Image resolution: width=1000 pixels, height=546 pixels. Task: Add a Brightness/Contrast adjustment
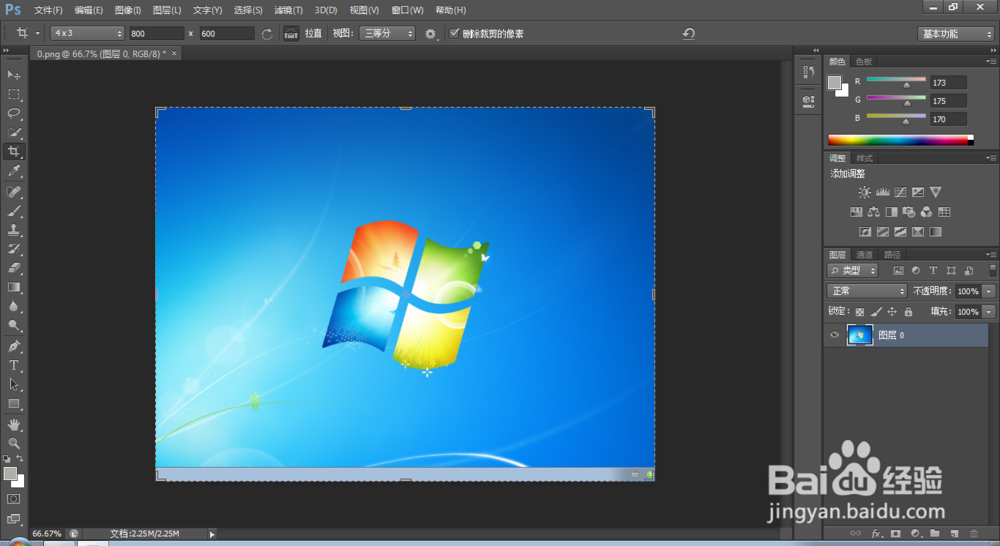click(864, 192)
